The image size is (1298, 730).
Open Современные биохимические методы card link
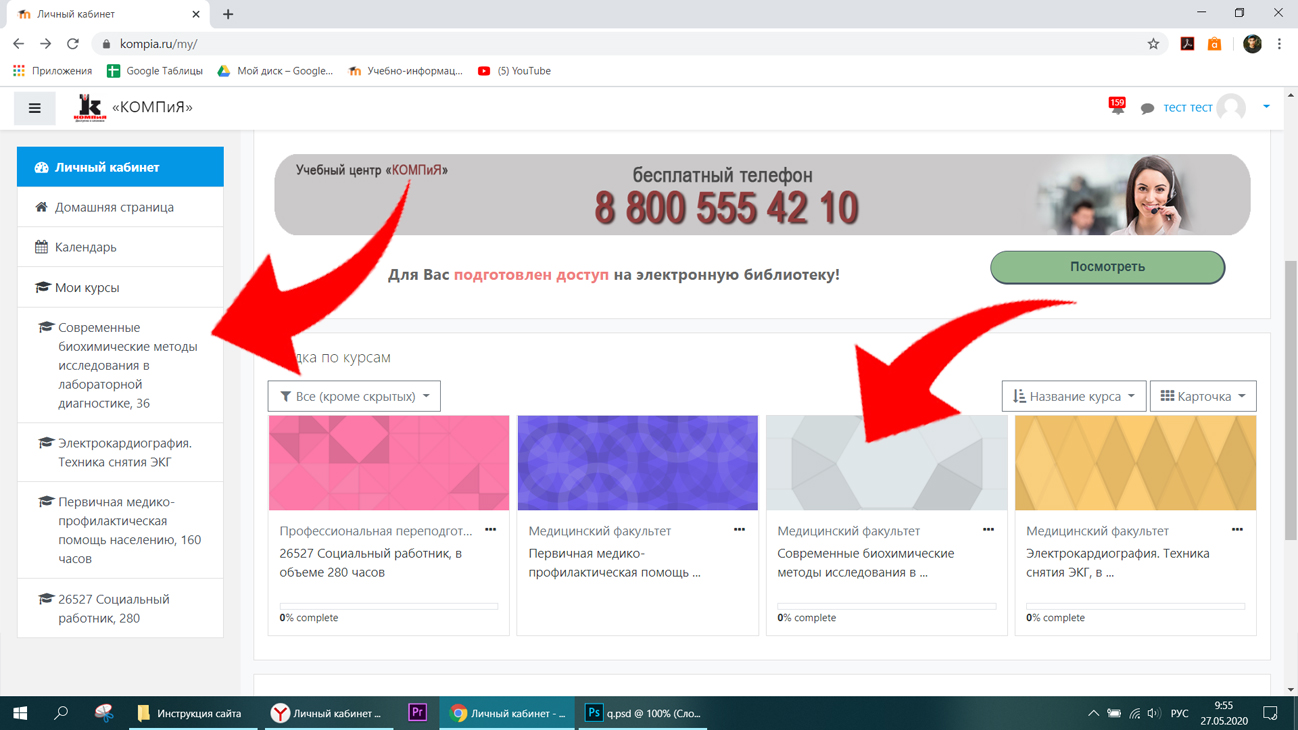866,563
